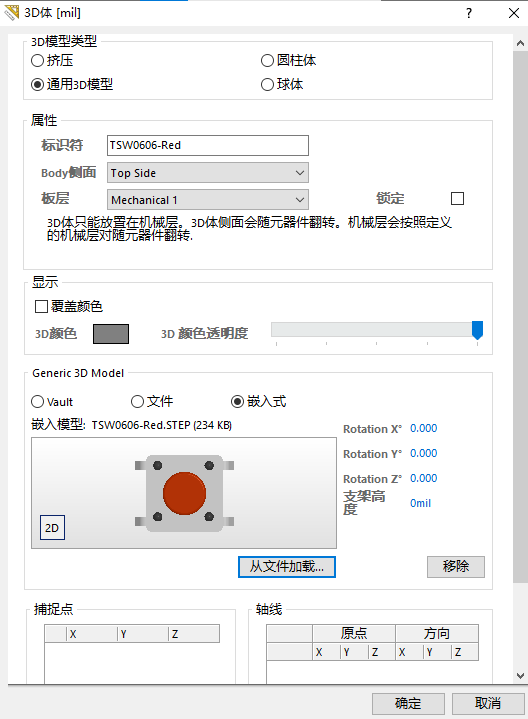Toggle the 锁定 checkbox

(457, 199)
